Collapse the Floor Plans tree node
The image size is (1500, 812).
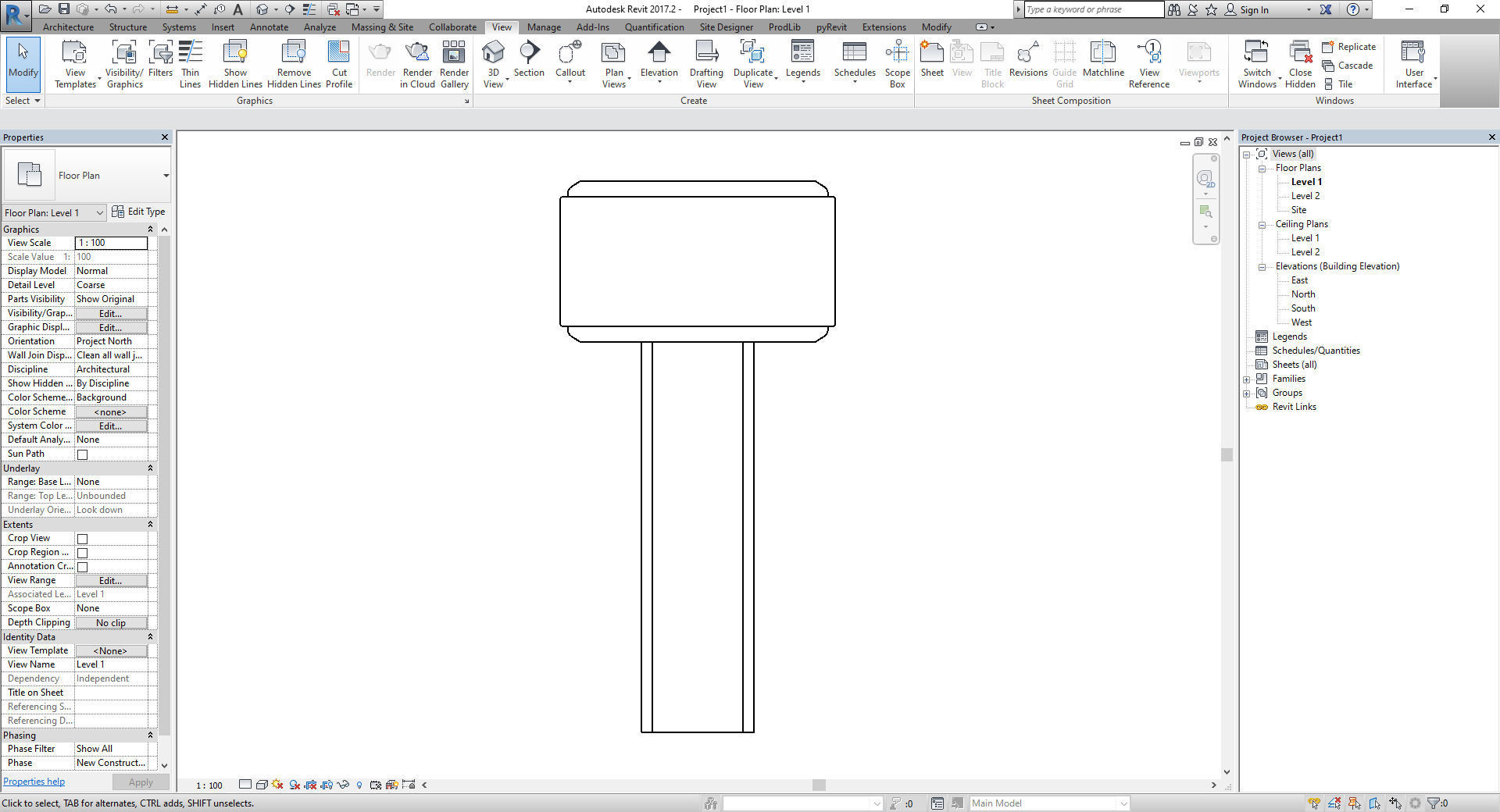point(1262,169)
